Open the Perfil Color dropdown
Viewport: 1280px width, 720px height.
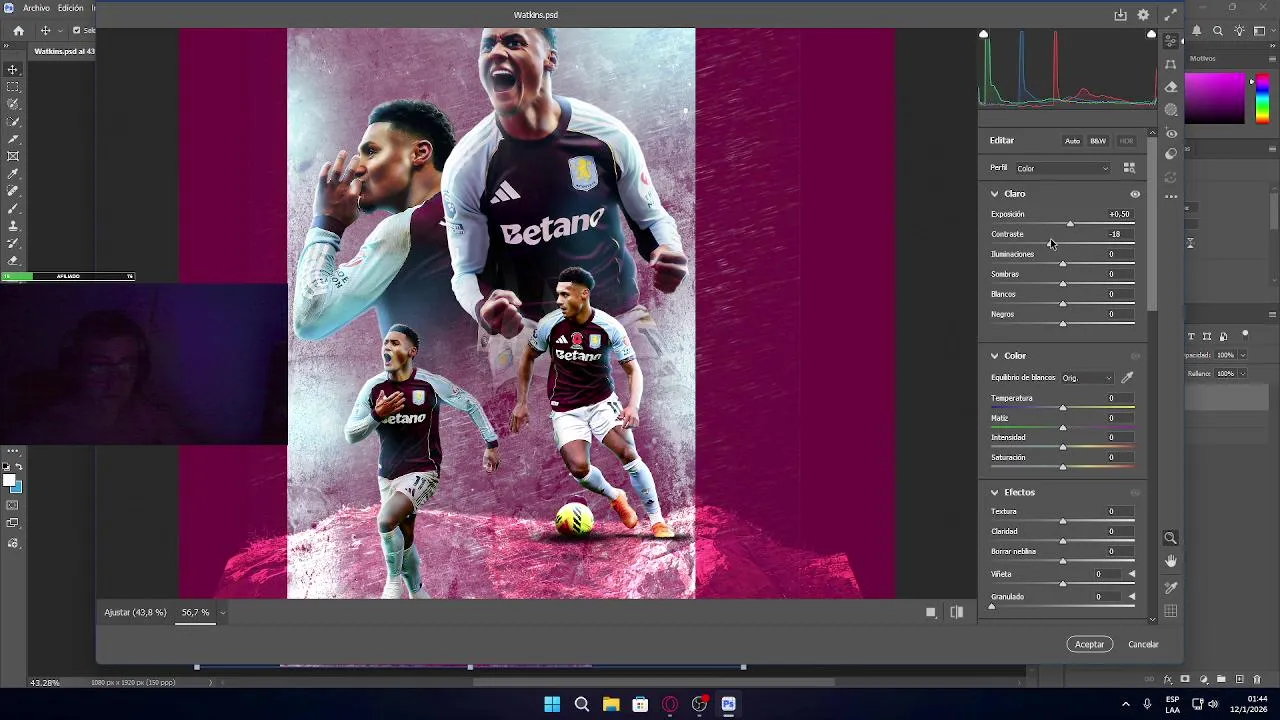coord(1062,168)
